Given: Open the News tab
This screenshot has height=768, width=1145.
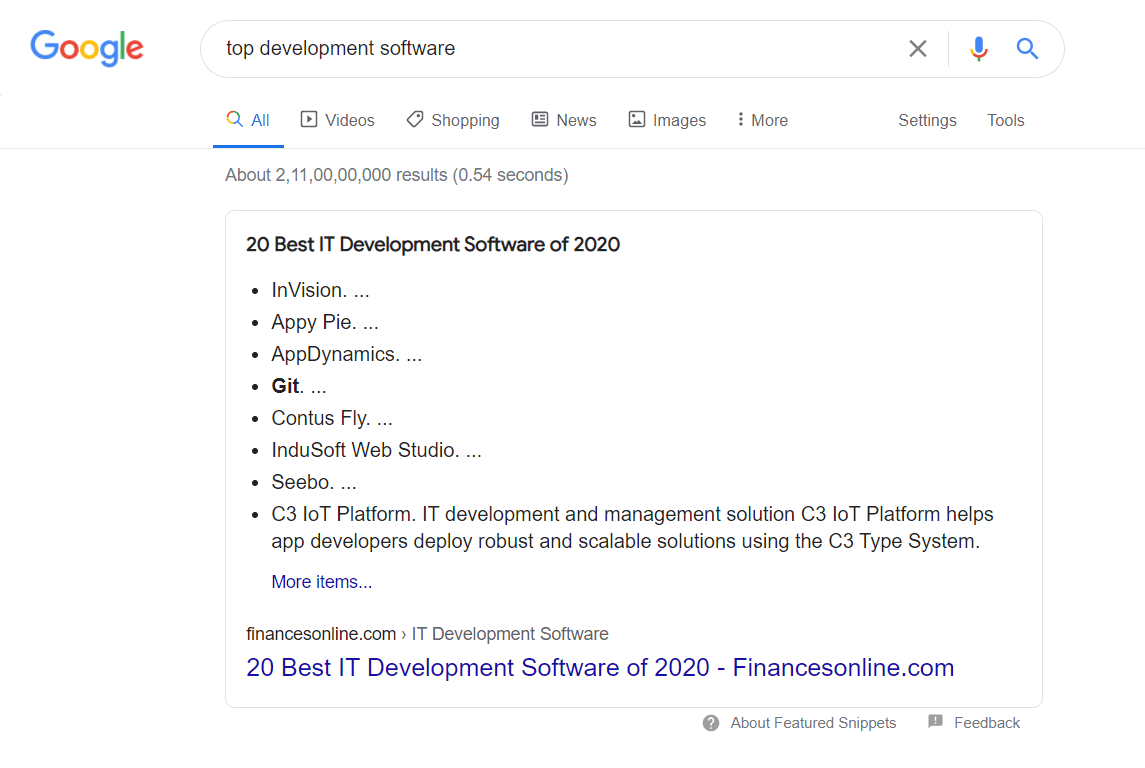Looking at the screenshot, I should (564, 120).
